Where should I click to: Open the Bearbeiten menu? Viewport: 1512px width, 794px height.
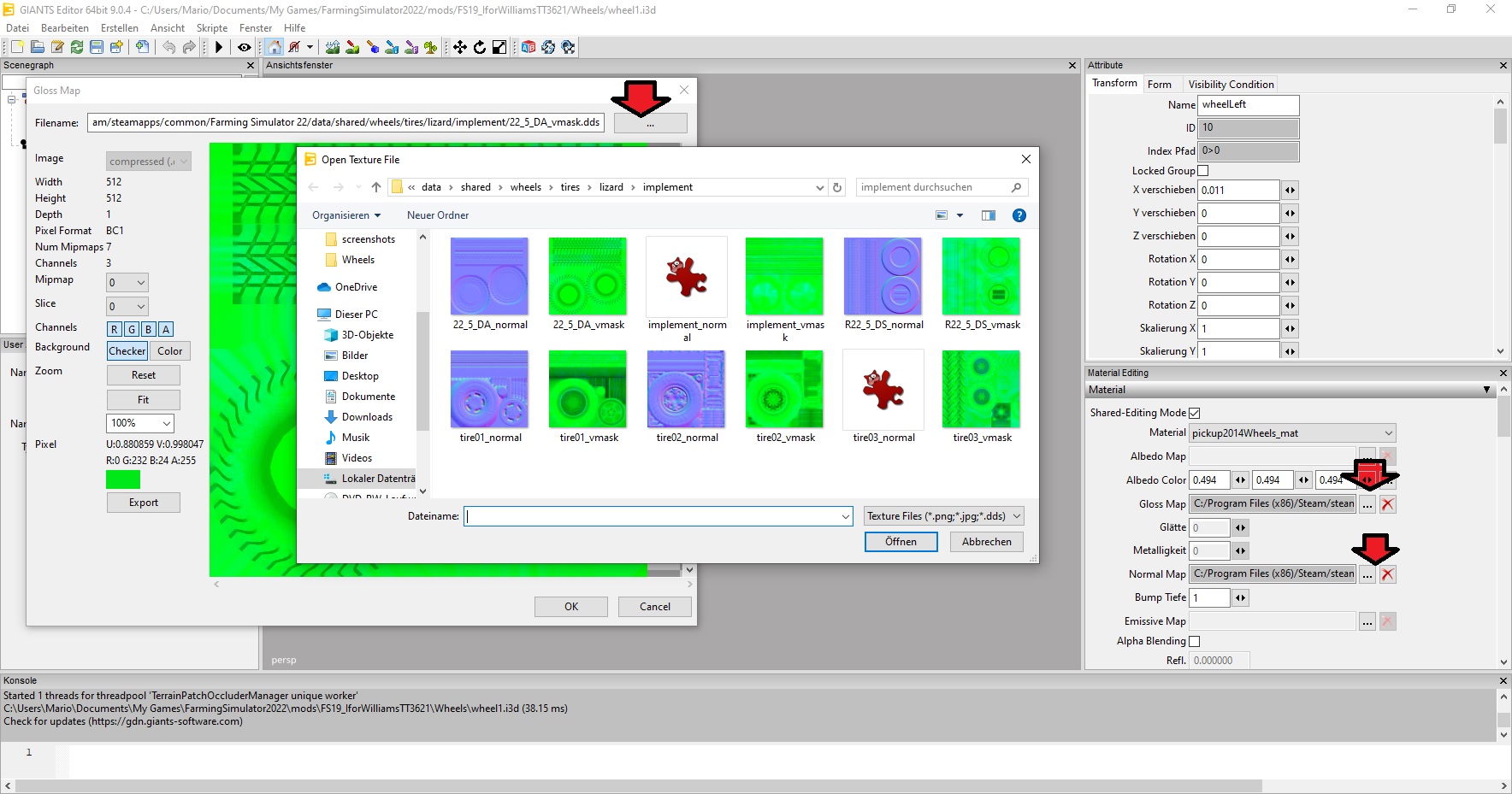coord(65,28)
